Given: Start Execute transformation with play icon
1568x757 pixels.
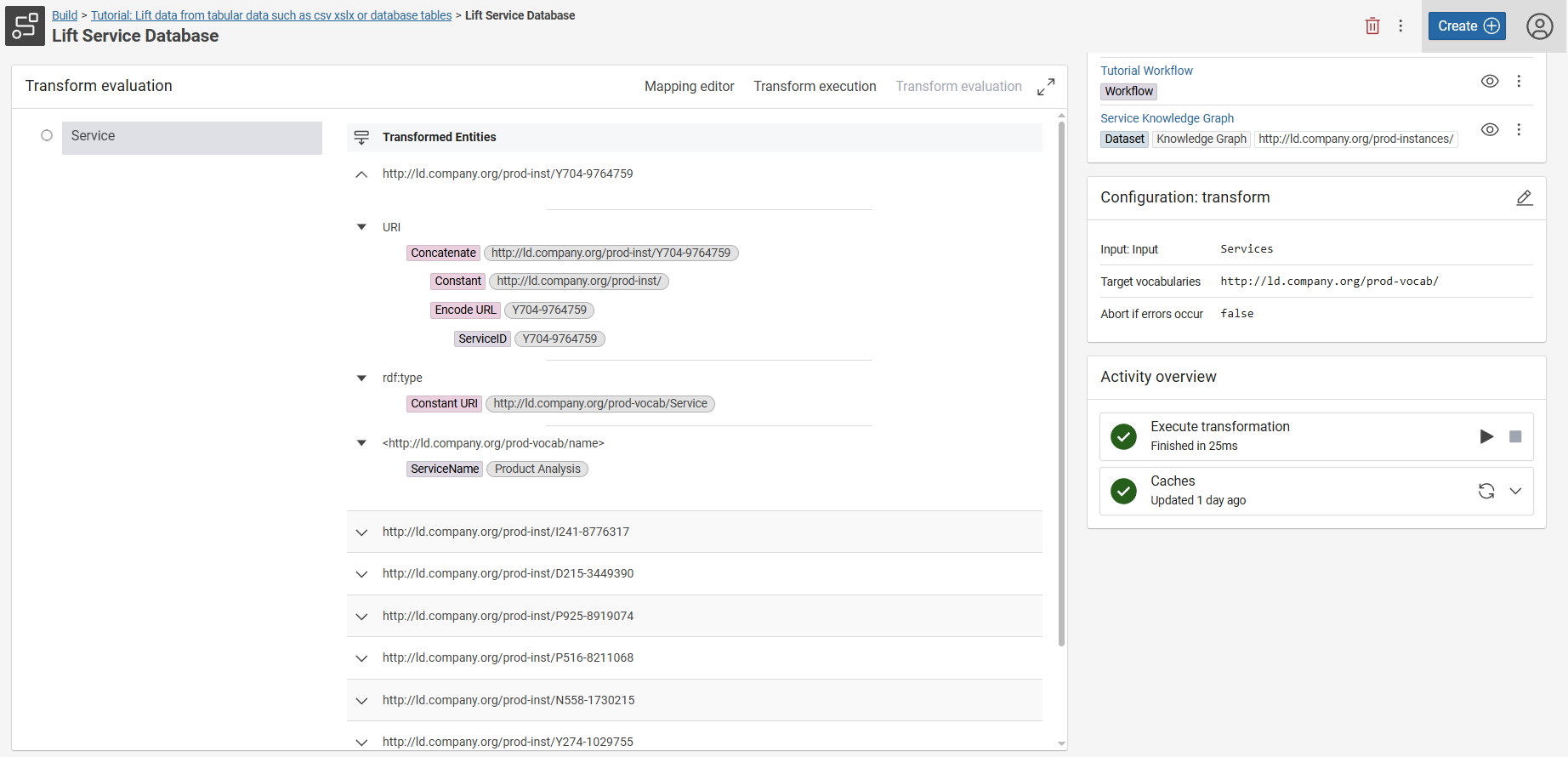Looking at the screenshot, I should coord(1486,436).
